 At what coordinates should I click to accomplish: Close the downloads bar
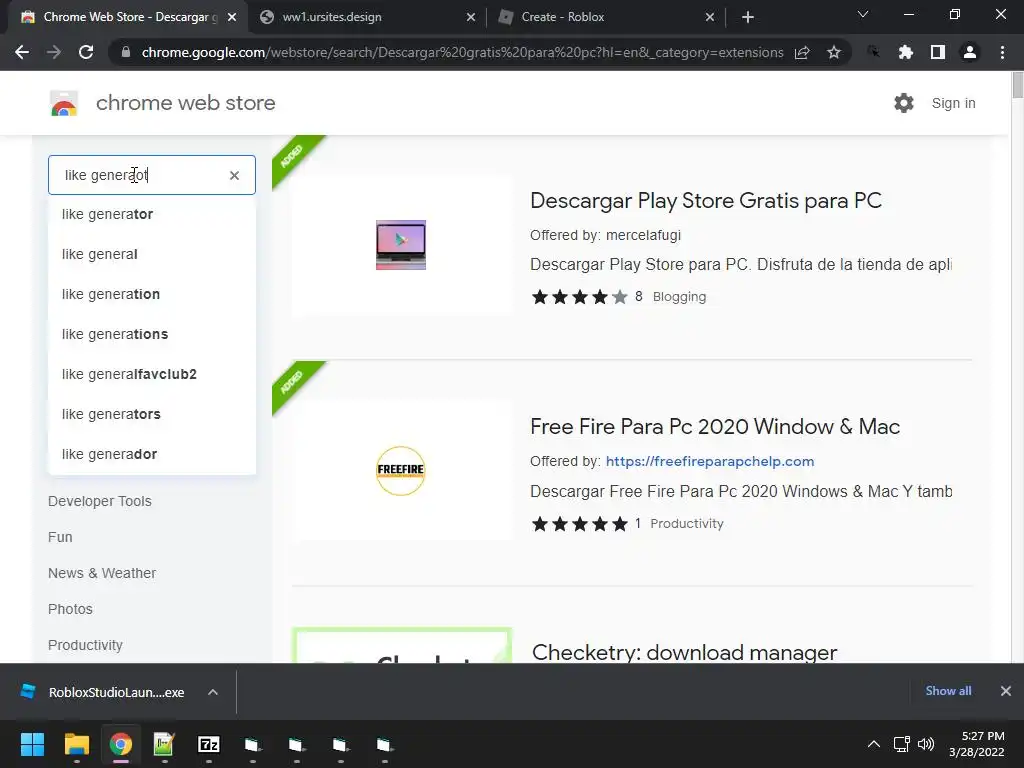click(x=1006, y=691)
